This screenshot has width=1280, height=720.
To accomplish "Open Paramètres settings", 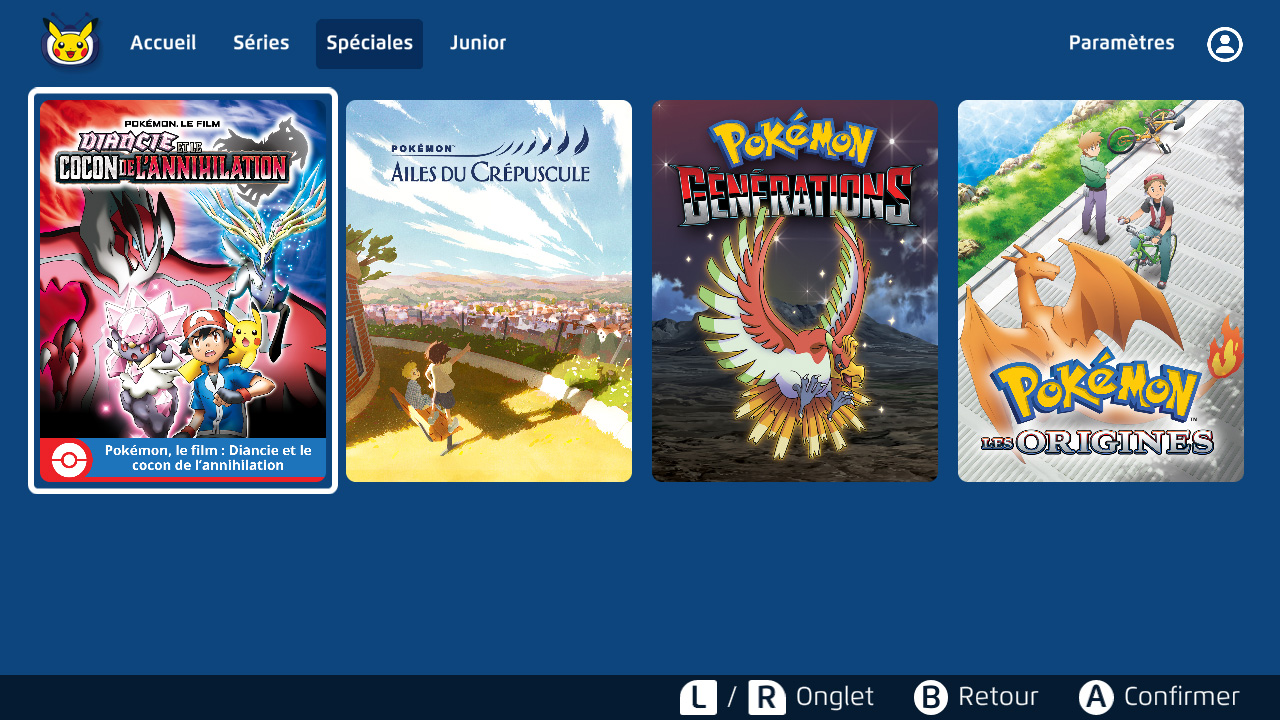I will tap(1121, 43).
